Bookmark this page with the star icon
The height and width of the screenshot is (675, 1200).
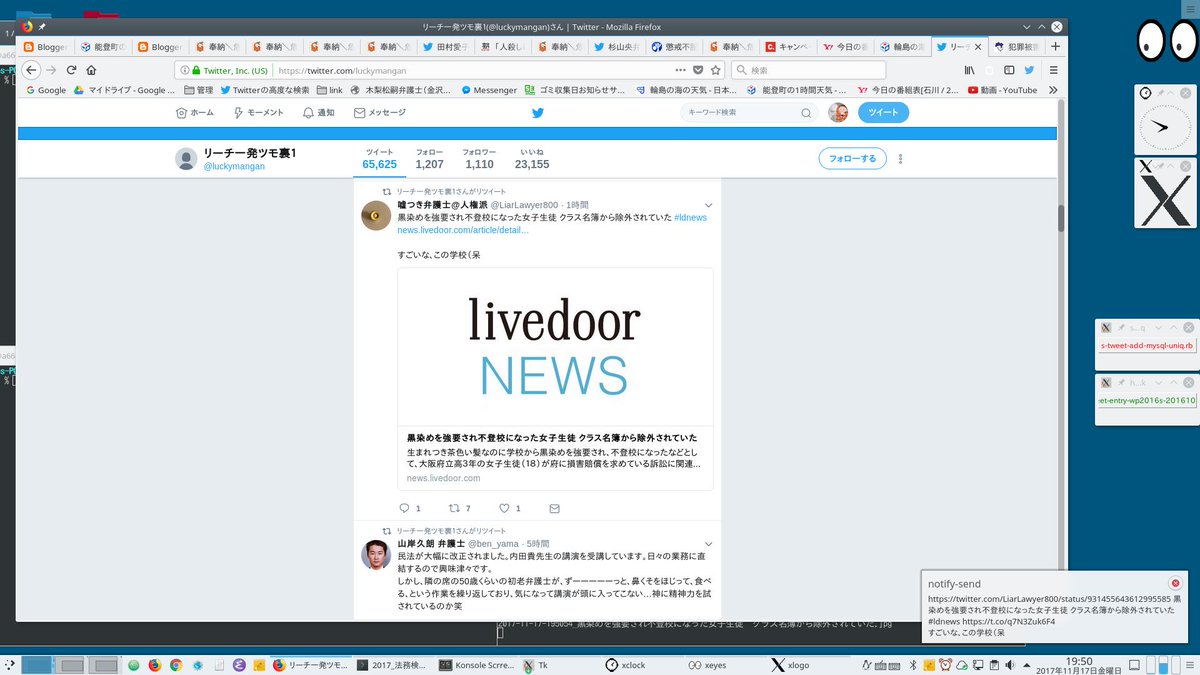click(x=716, y=70)
